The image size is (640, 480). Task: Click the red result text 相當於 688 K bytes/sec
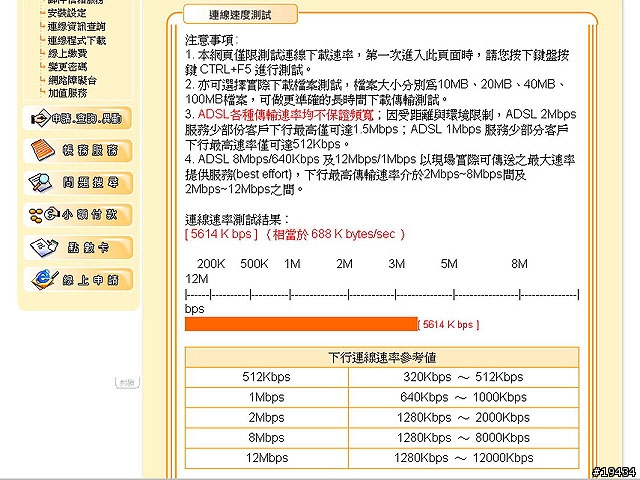(x=335, y=234)
